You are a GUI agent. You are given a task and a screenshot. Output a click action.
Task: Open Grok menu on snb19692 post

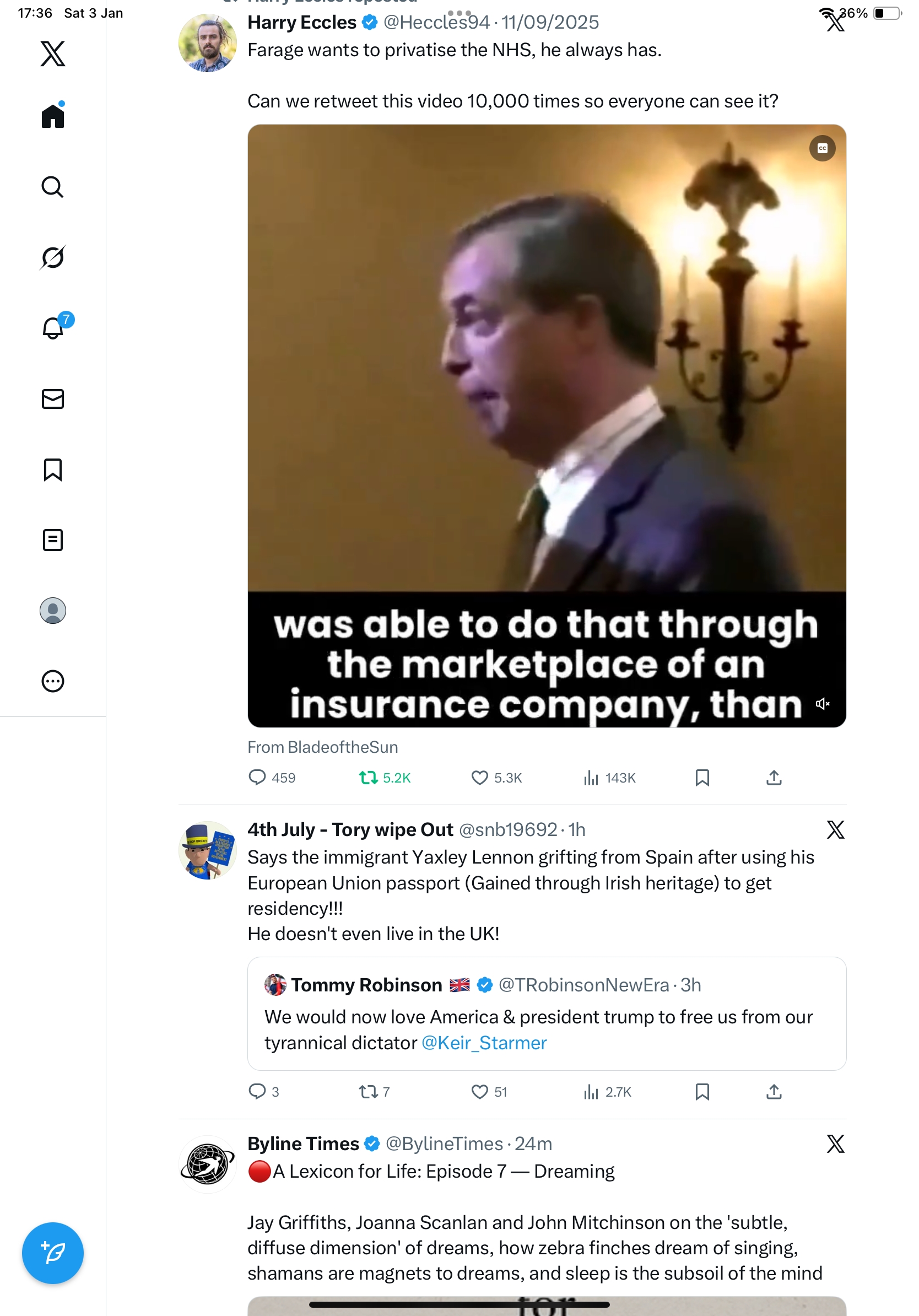pos(835,829)
